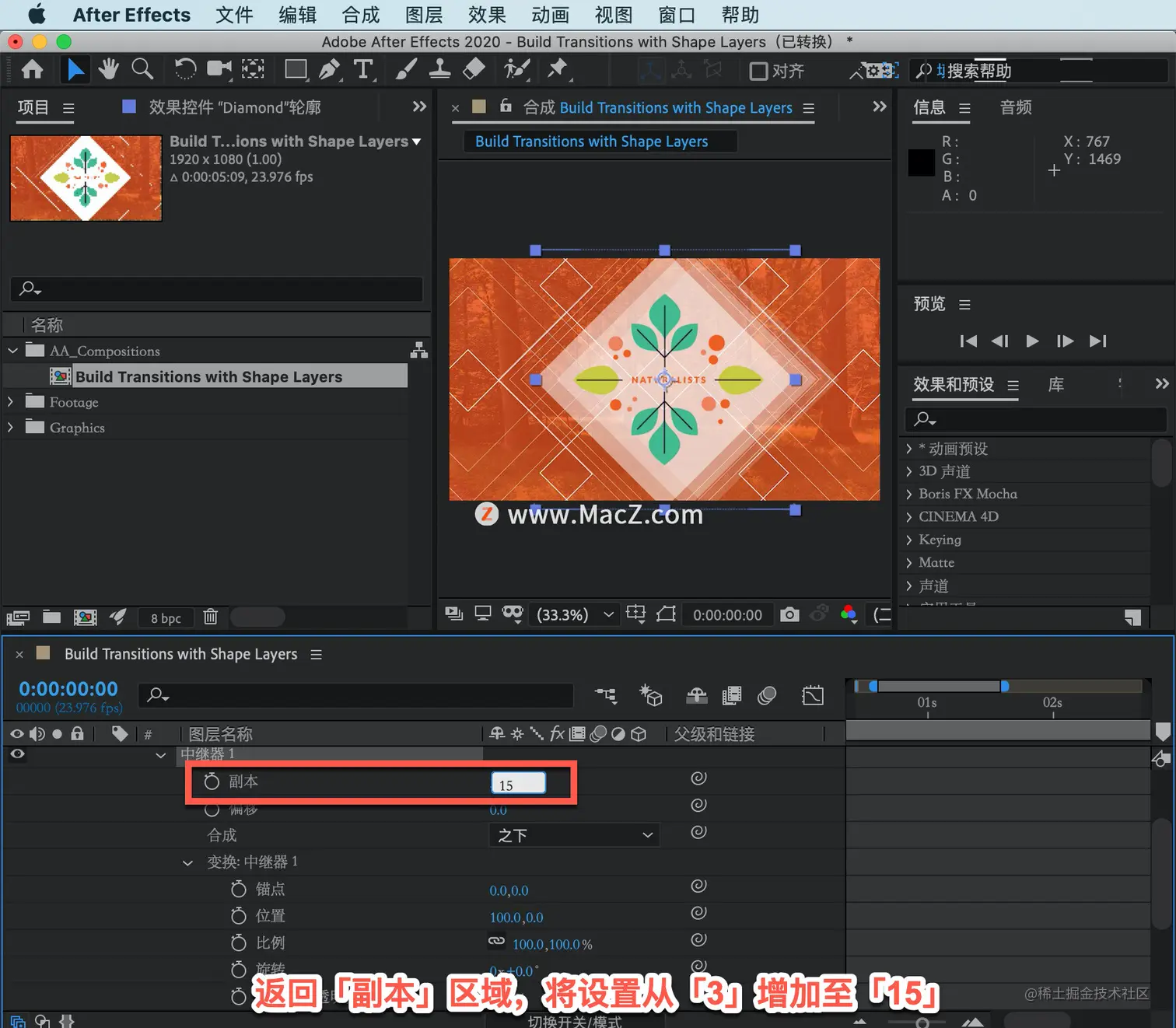Open Interpret Footage icon in Project panel
The width and height of the screenshot is (1176, 1028).
[18, 617]
